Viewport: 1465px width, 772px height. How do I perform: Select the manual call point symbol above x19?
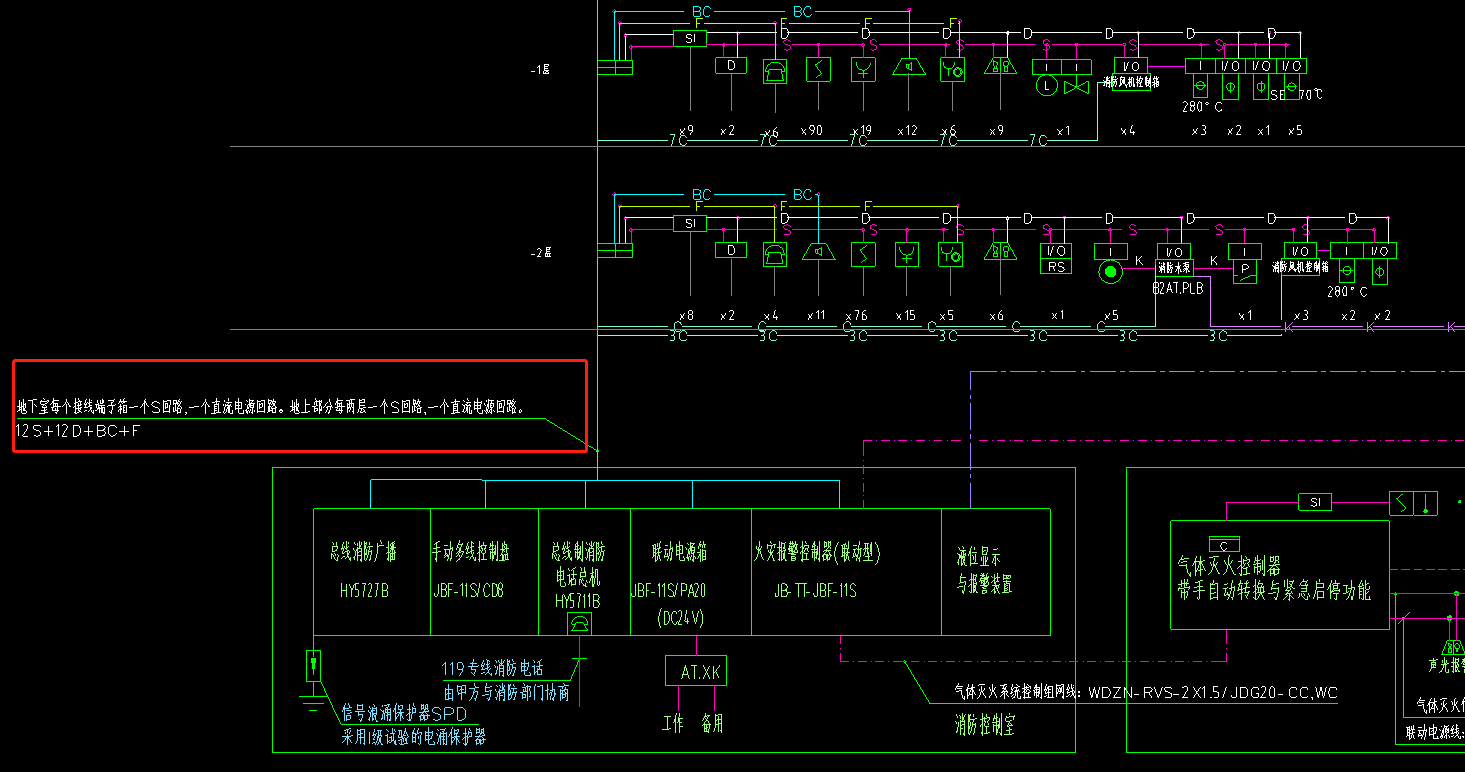click(x=863, y=70)
